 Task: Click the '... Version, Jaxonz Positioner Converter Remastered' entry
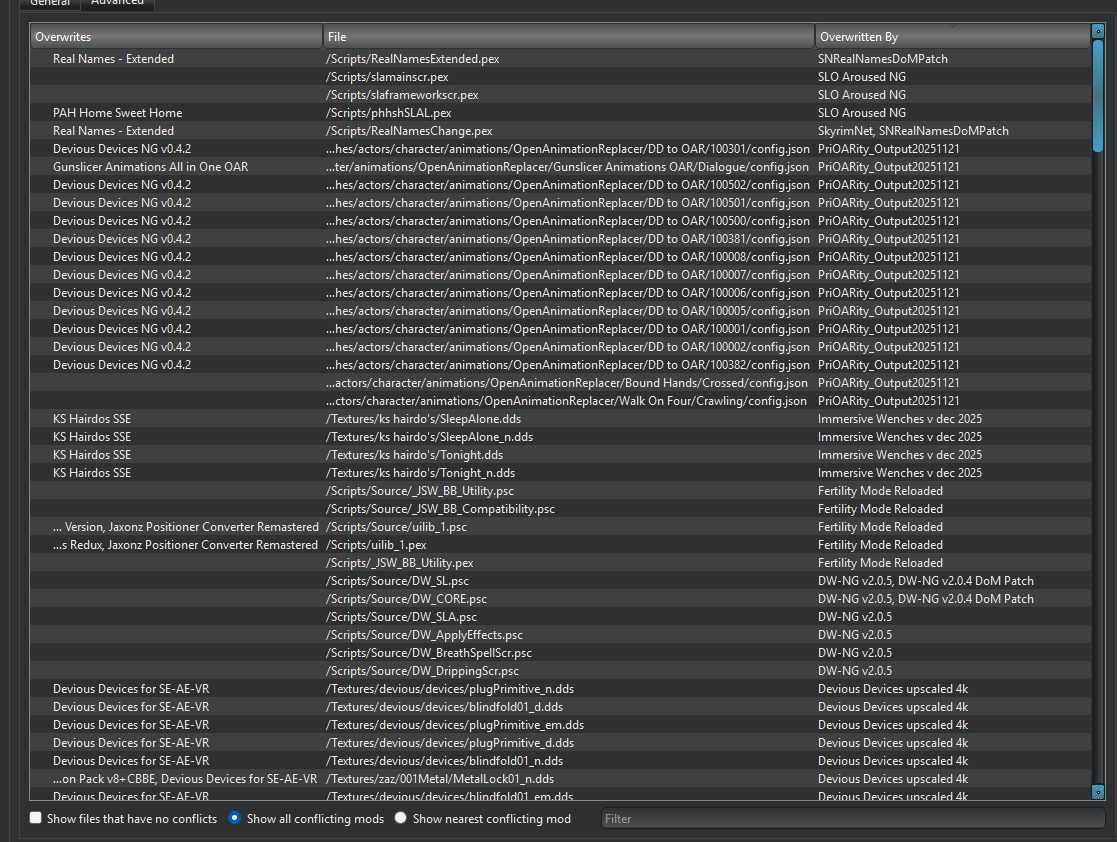coord(185,527)
